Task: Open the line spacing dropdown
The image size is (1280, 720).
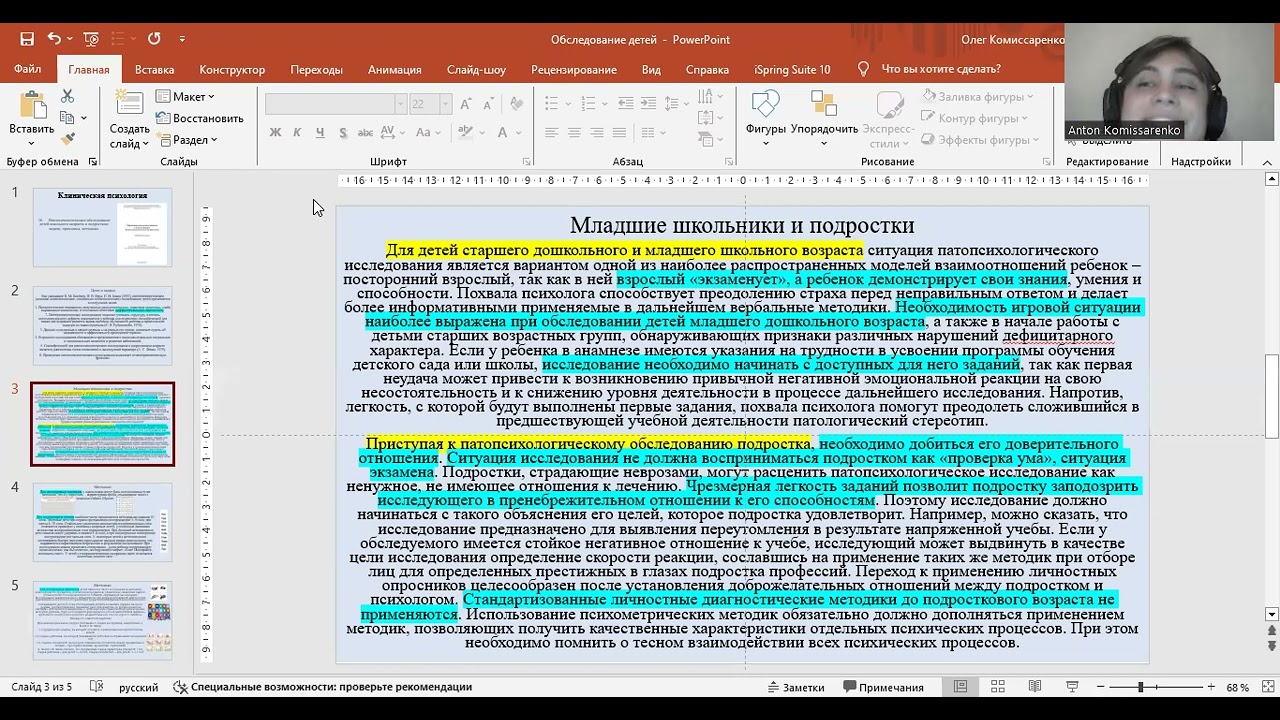Action: click(671, 103)
